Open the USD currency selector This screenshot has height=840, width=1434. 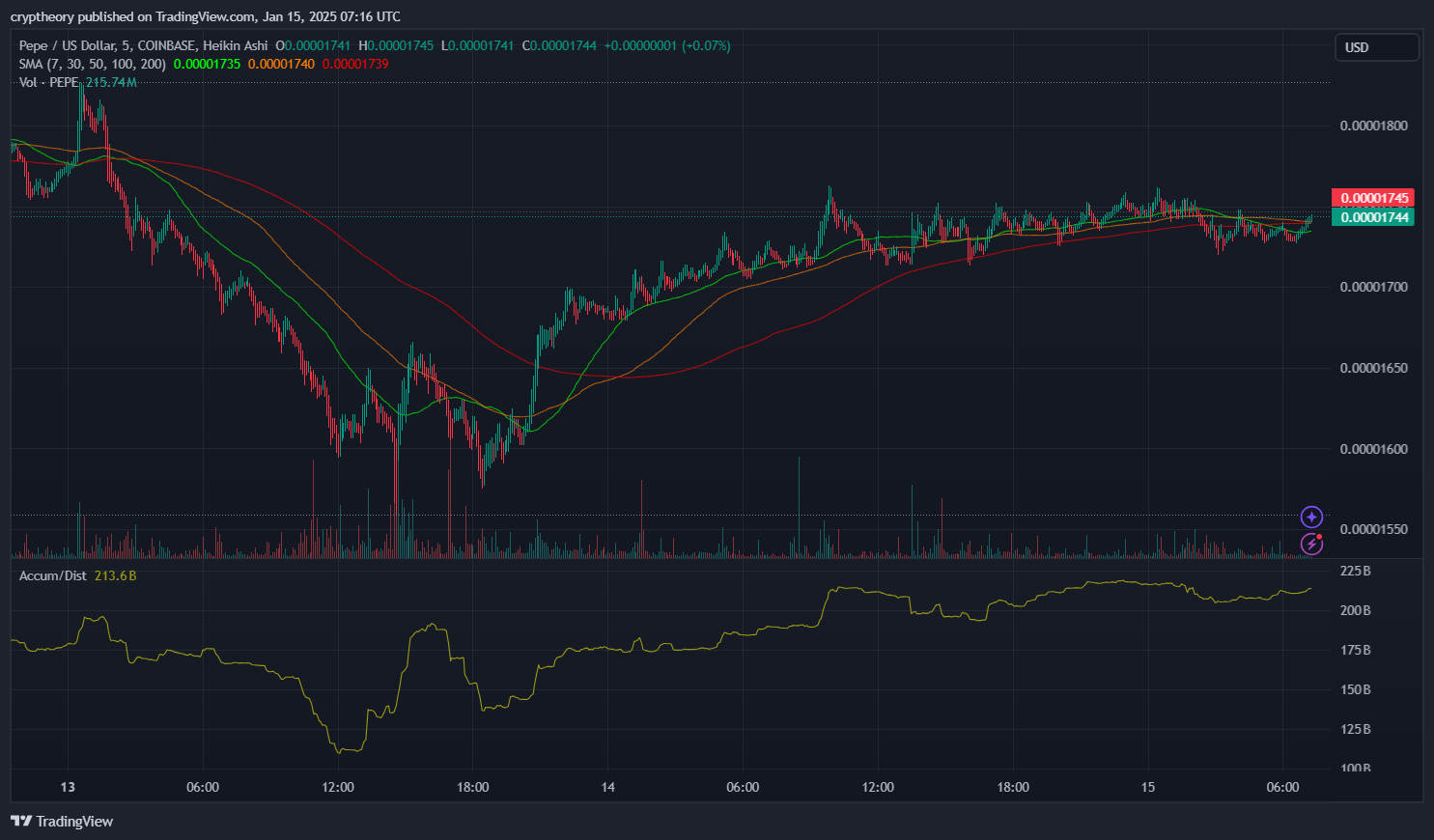(1376, 47)
